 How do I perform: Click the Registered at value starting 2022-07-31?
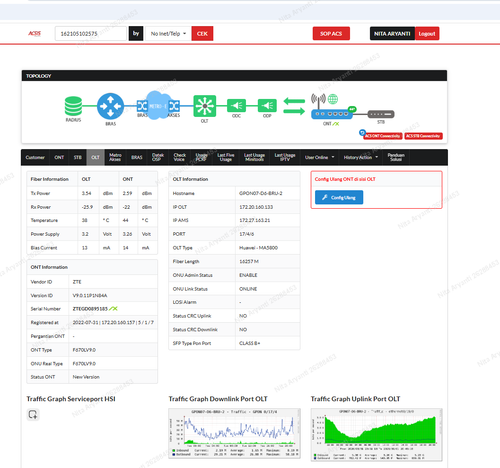(113, 322)
